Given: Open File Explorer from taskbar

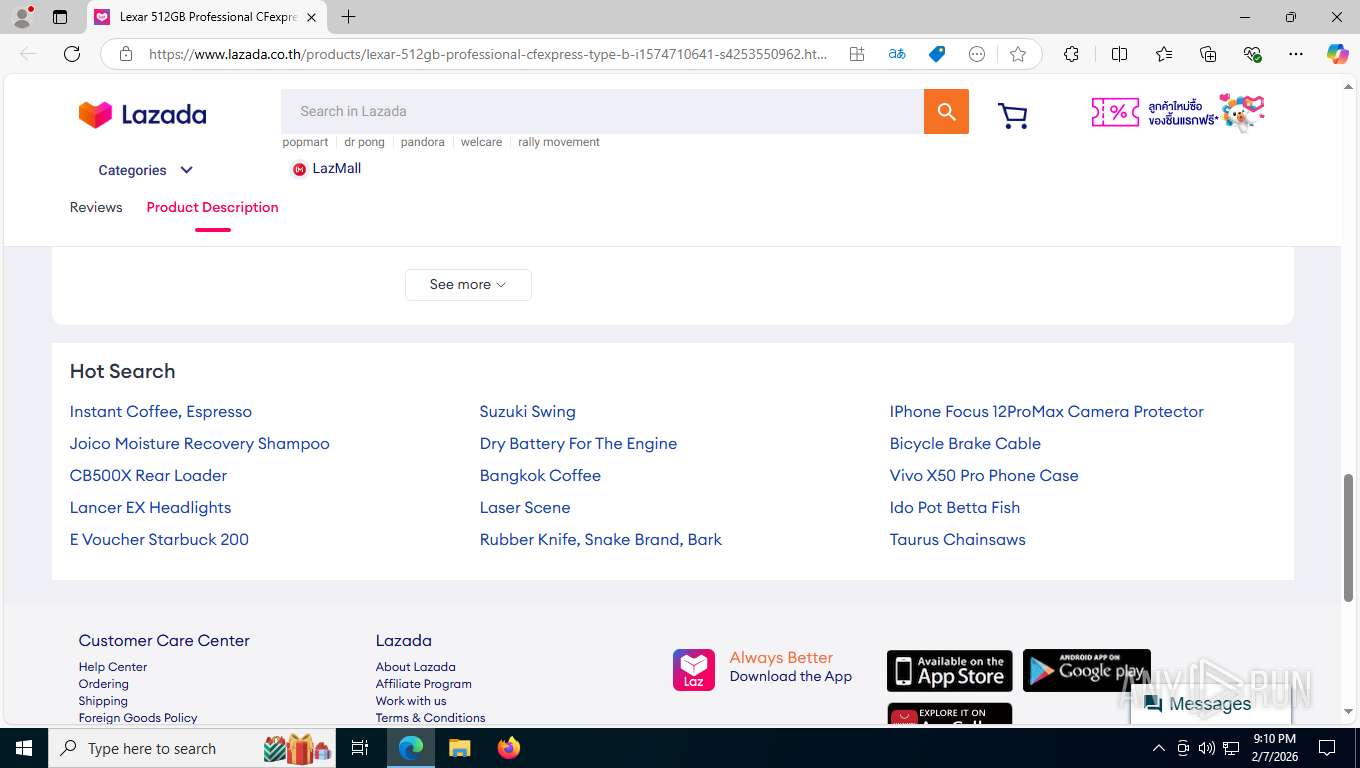Looking at the screenshot, I should [x=459, y=748].
